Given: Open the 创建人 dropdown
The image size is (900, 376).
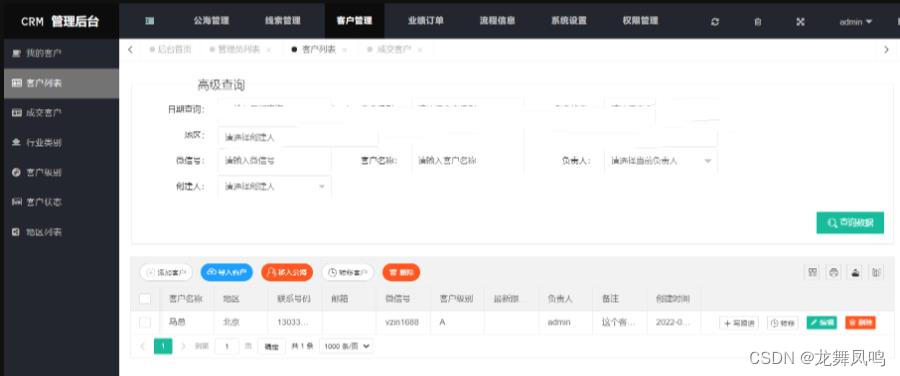Looking at the screenshot, I should click(274, 187).
